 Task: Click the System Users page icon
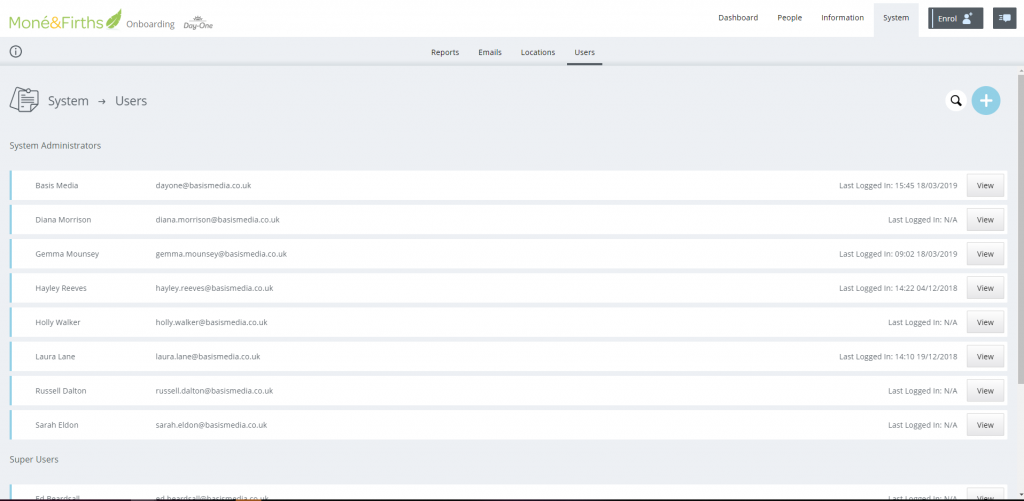click(24, 100)
